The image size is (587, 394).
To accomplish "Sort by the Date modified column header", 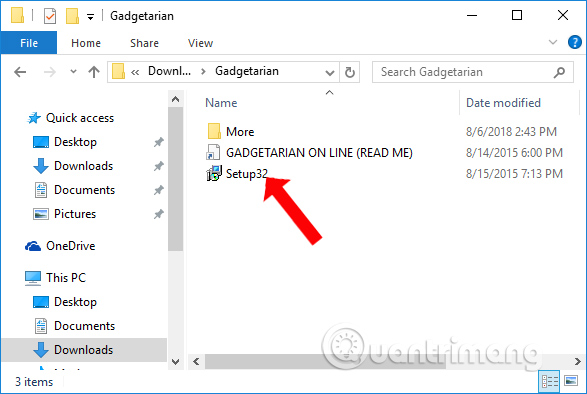I will point(503,103).
